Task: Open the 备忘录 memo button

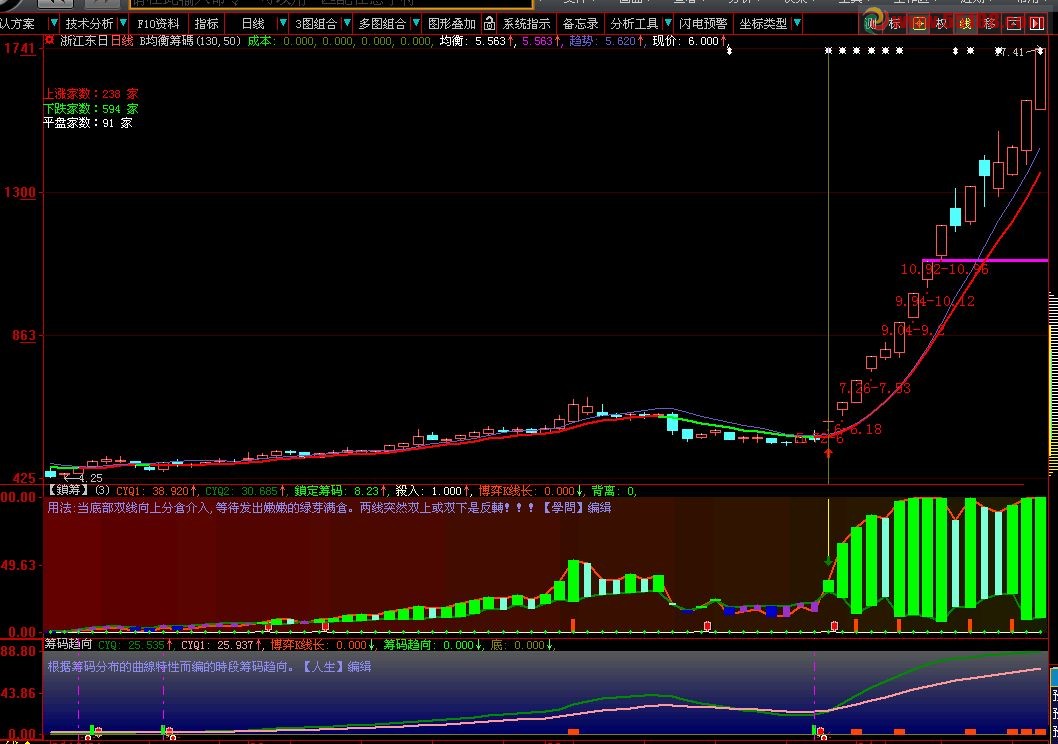Action: tap(580, 24)
